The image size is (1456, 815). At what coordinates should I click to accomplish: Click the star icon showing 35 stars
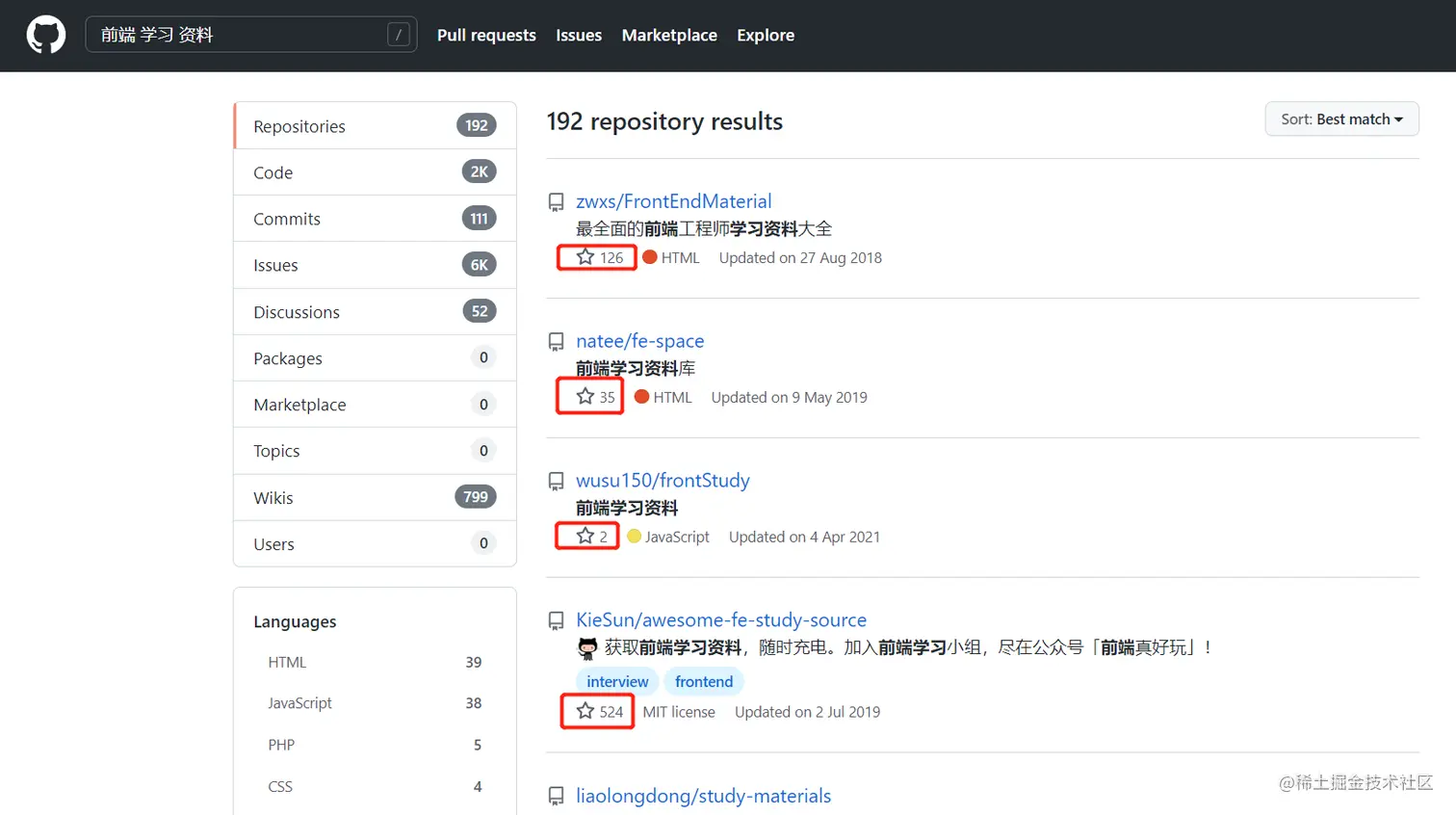(x=585, y=396)
